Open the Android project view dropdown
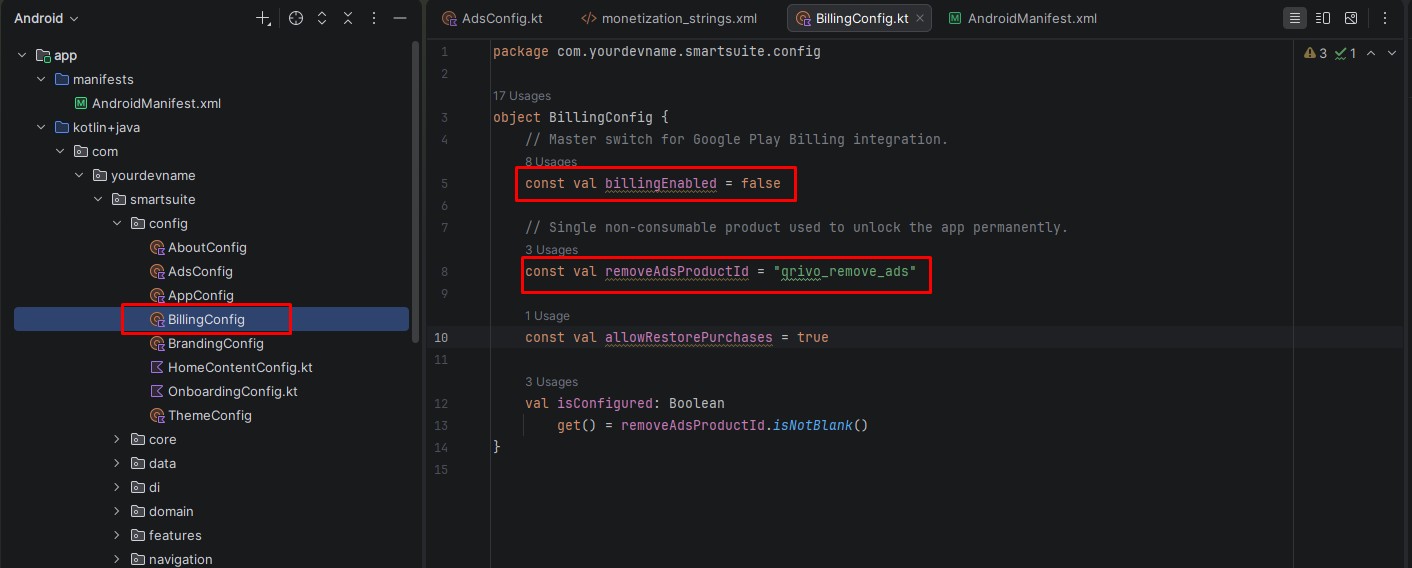 click(x=46, y=18)
